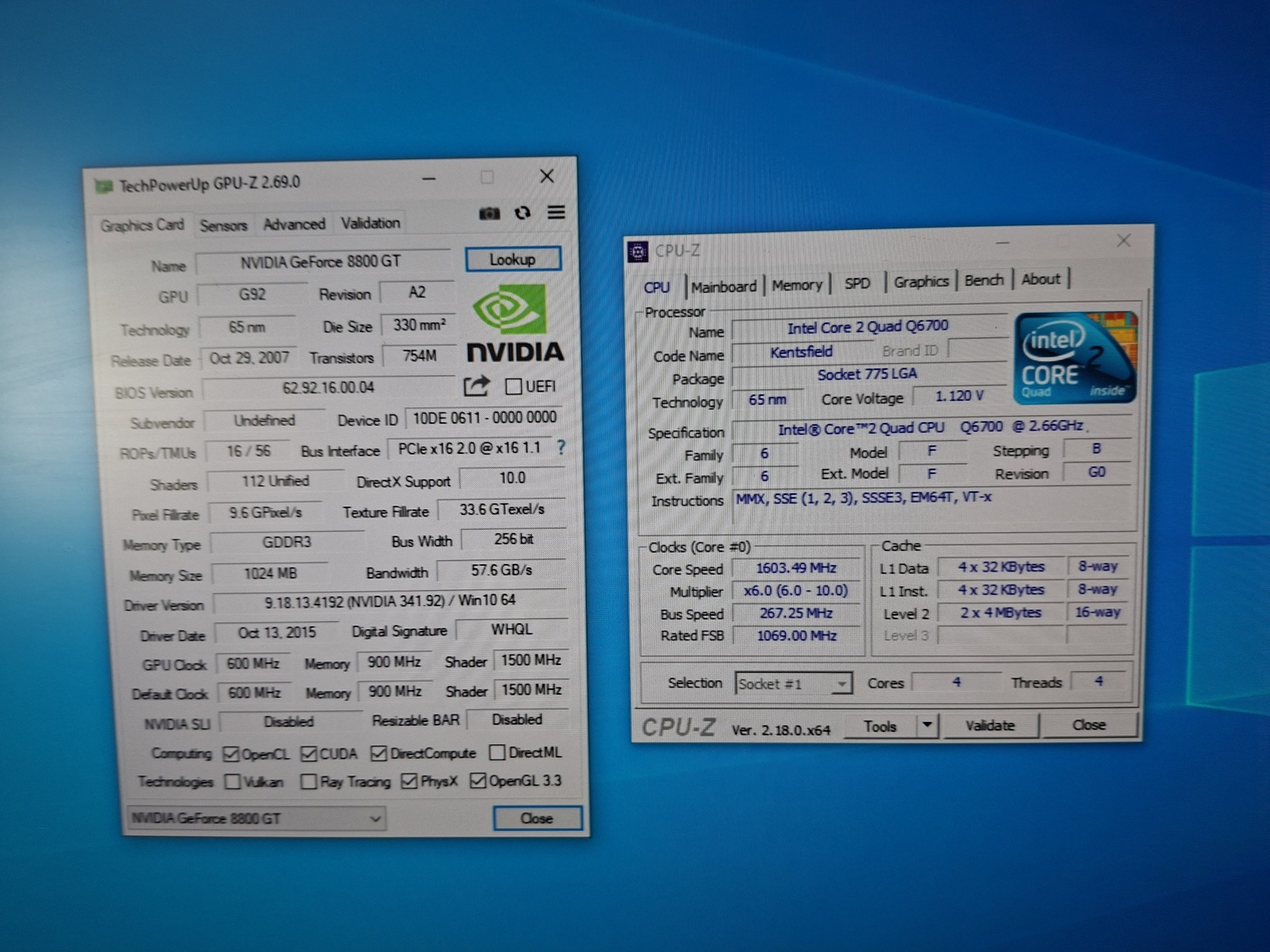Click the Intel Core 2 Quad logo
The height and width of the screenshot is (952, 1270).
(x=1075, y=357)
